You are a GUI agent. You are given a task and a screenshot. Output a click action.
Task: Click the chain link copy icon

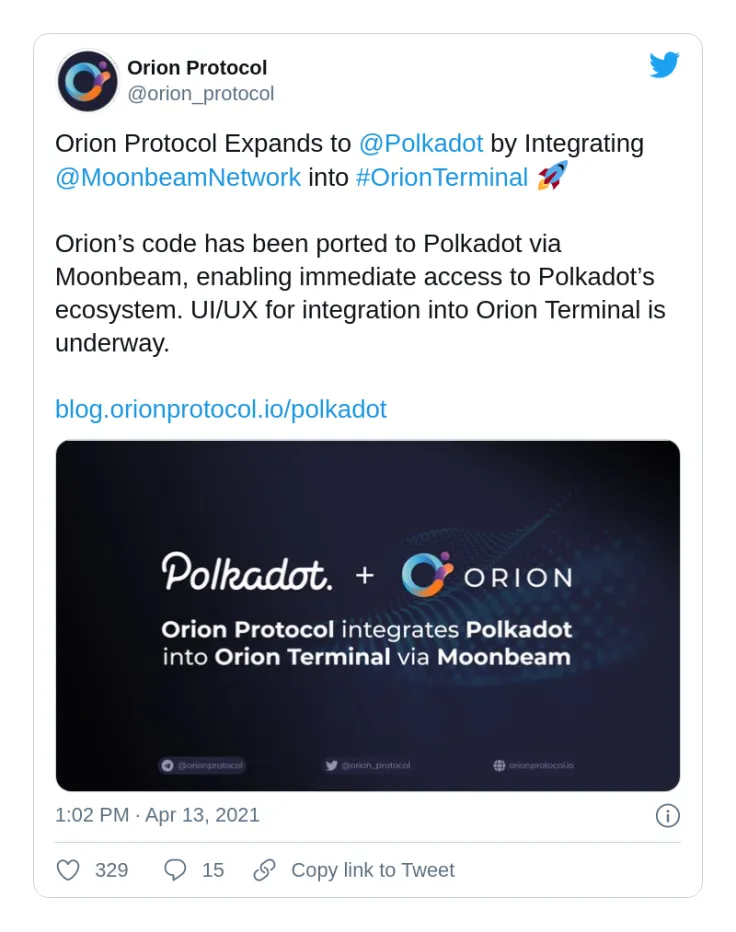pyautogui.click(x=265, y=870)
